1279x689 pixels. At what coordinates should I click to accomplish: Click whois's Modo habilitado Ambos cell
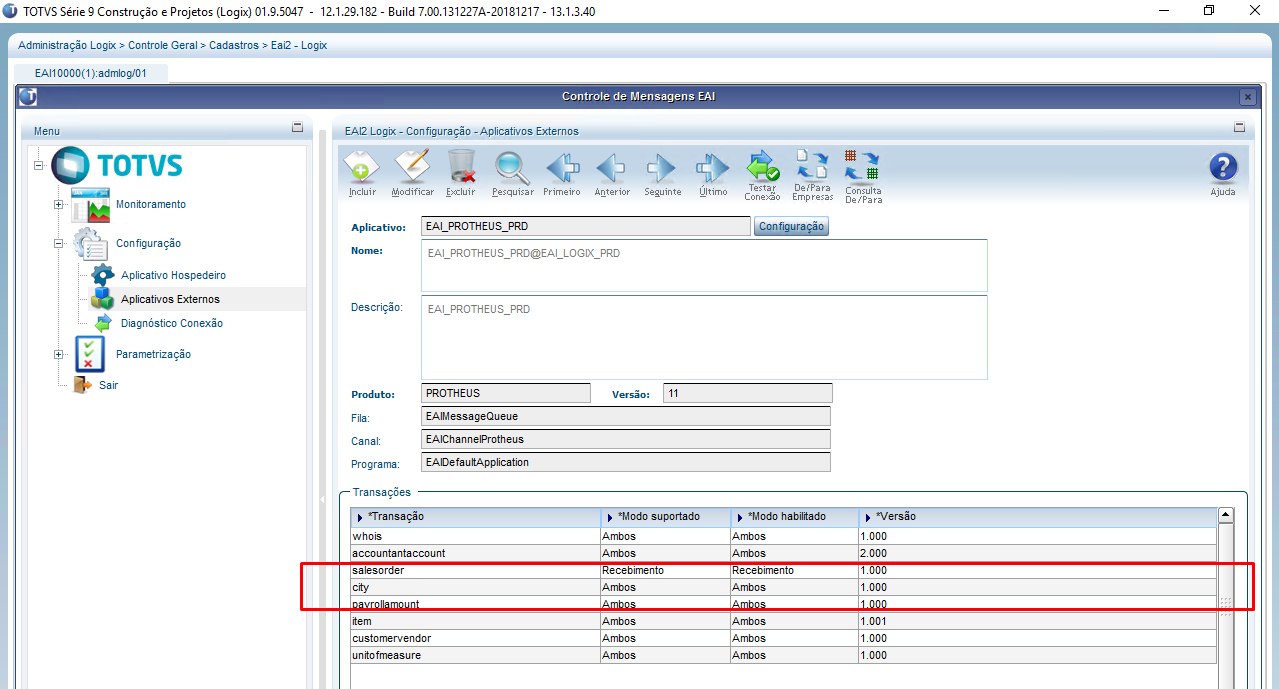795,536
